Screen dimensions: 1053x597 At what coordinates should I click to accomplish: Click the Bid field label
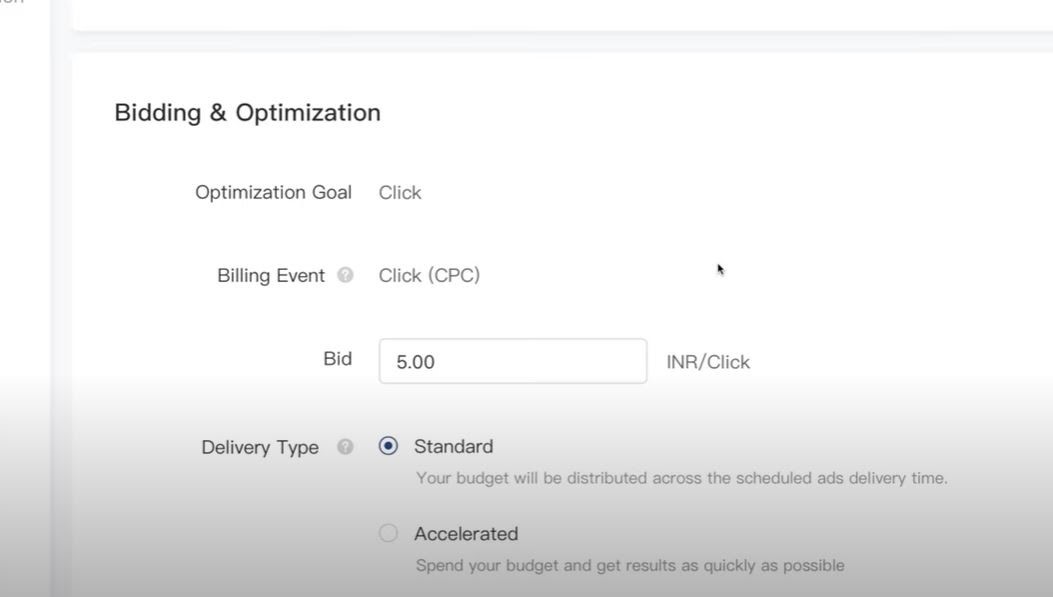click(x=337, y=359)
